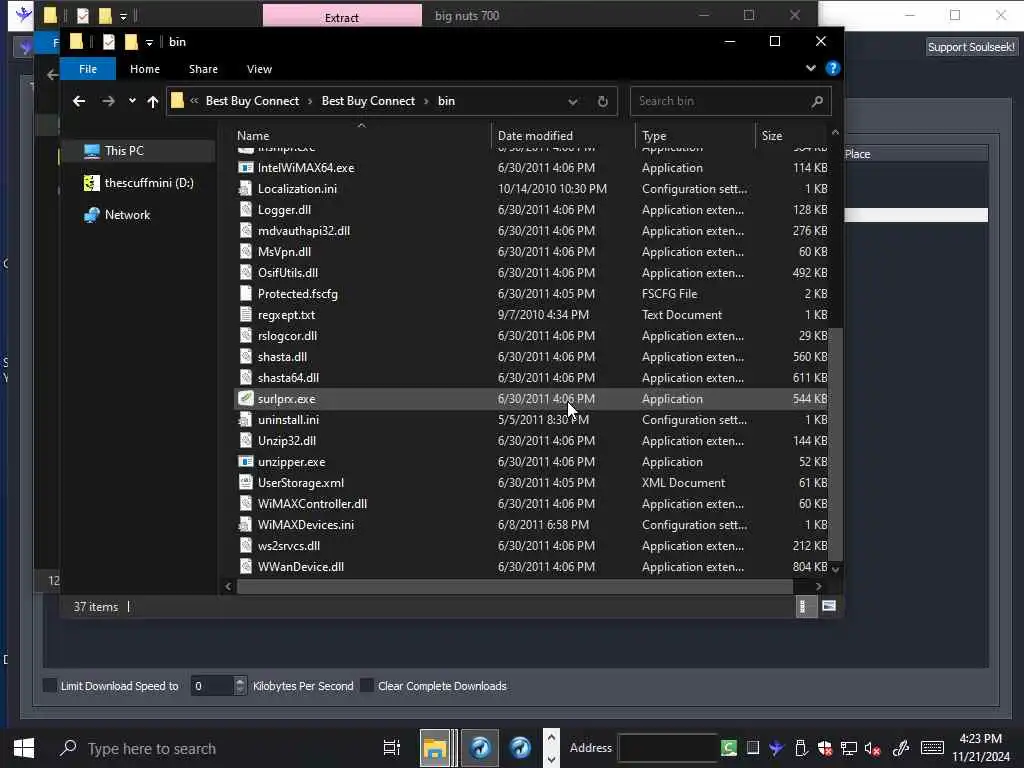
Task: Open the touch keyboard tray icon
Action: 932,748
